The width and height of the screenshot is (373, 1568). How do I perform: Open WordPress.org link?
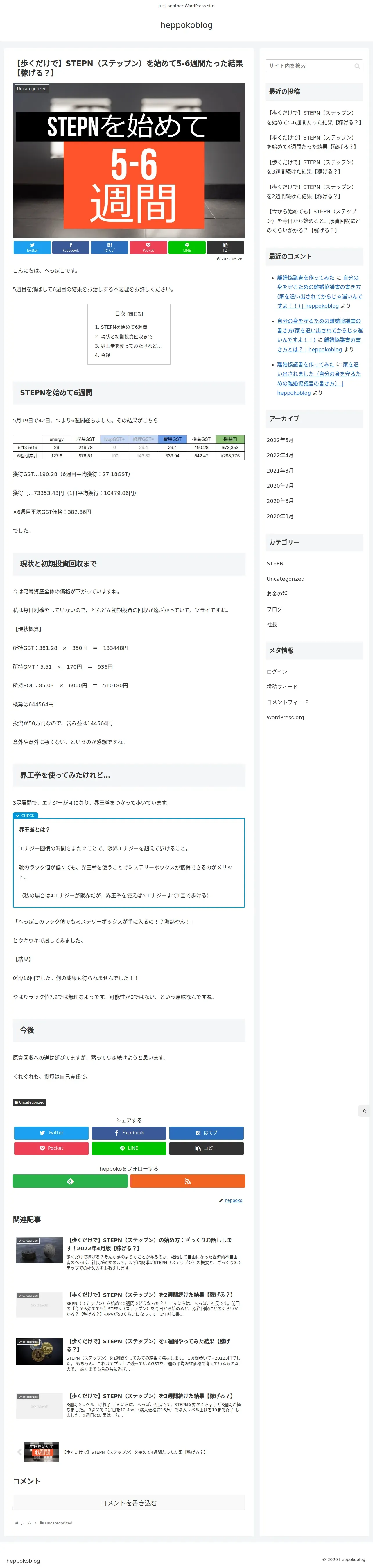pyautogui.click(x=285, y=718)
